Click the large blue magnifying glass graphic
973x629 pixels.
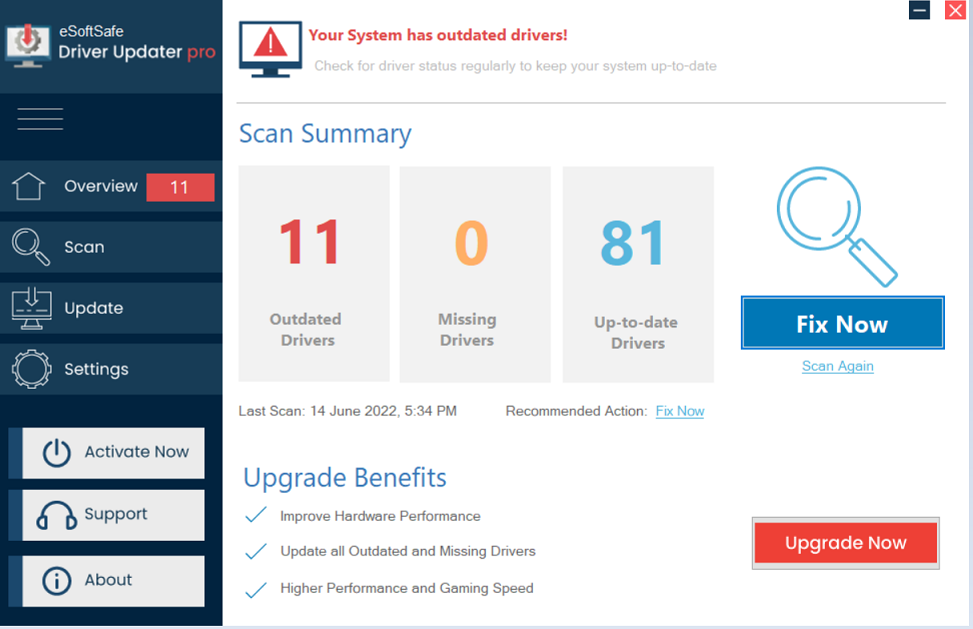coord(837,226)
